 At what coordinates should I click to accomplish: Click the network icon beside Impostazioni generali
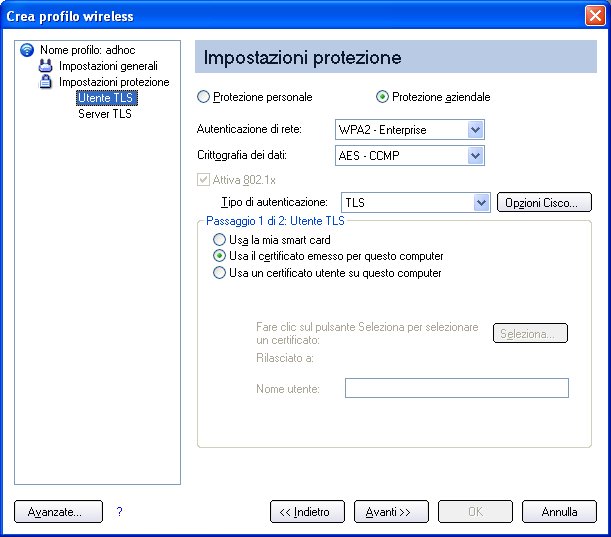click(46, 66)
